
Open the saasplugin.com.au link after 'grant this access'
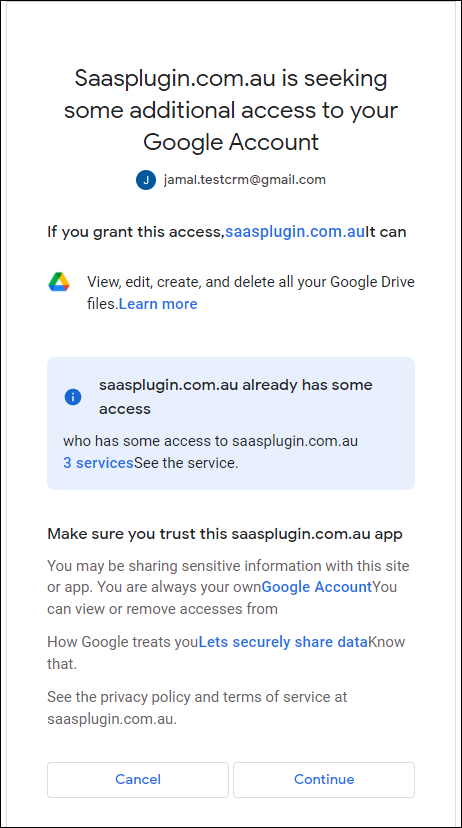(x=295, y=232)
